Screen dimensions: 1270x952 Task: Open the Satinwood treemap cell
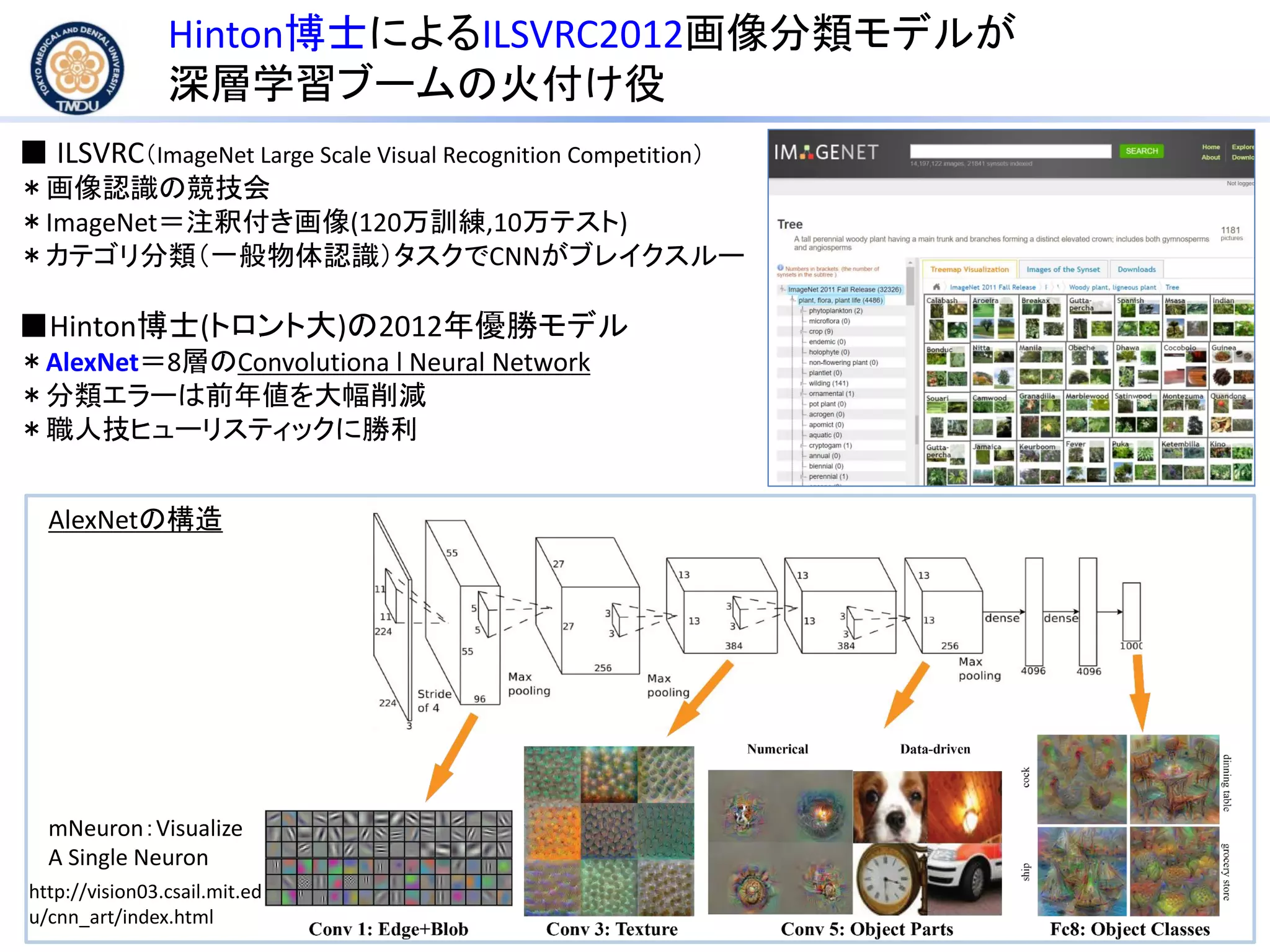[x=1135, y=414]
